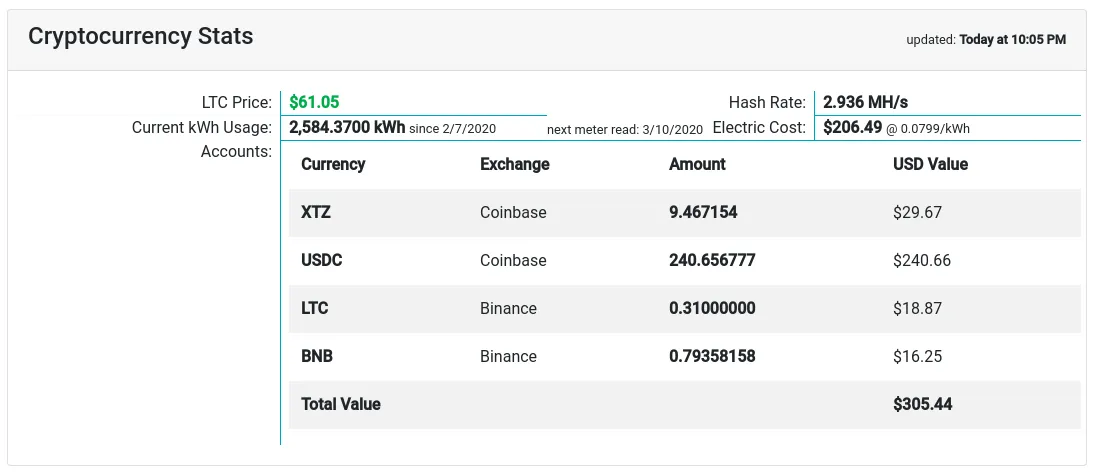Select the XTZ currency cell

[316, 212]
